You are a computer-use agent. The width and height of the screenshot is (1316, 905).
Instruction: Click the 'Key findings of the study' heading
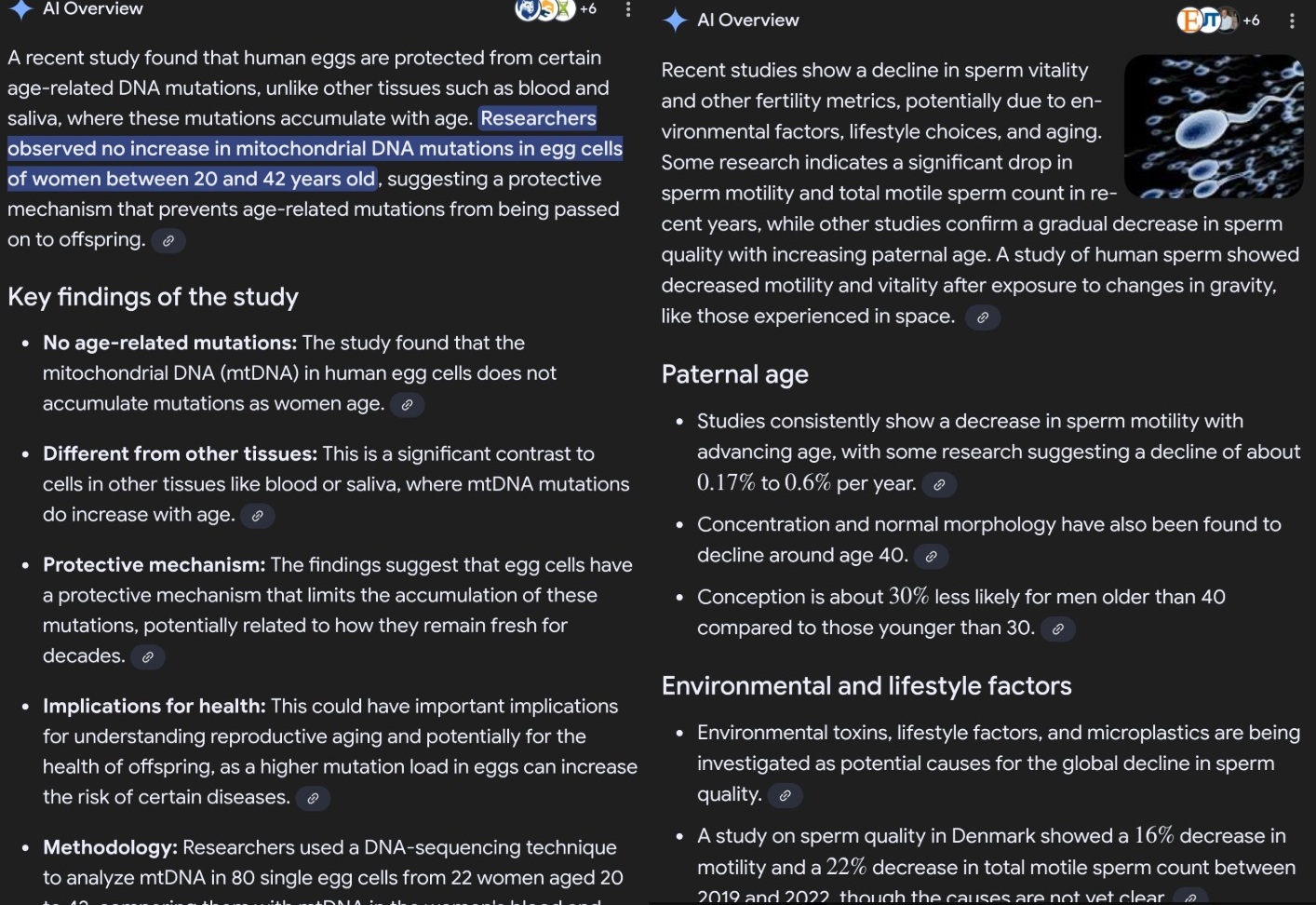[154, 297]
